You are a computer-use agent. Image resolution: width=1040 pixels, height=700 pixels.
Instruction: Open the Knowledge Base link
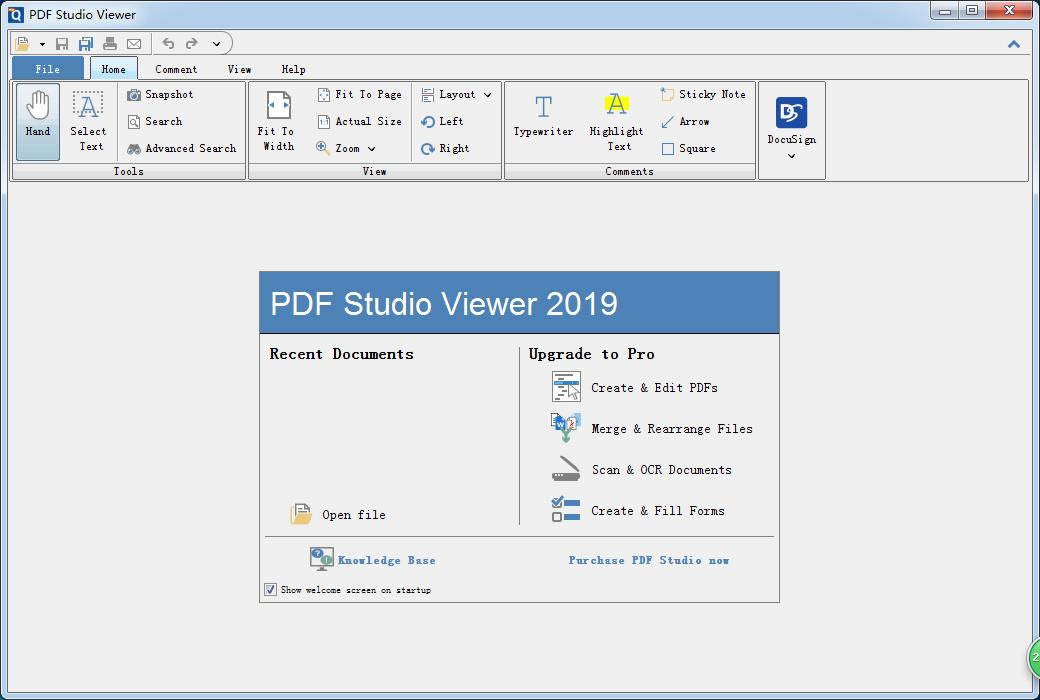click(373, 560)
